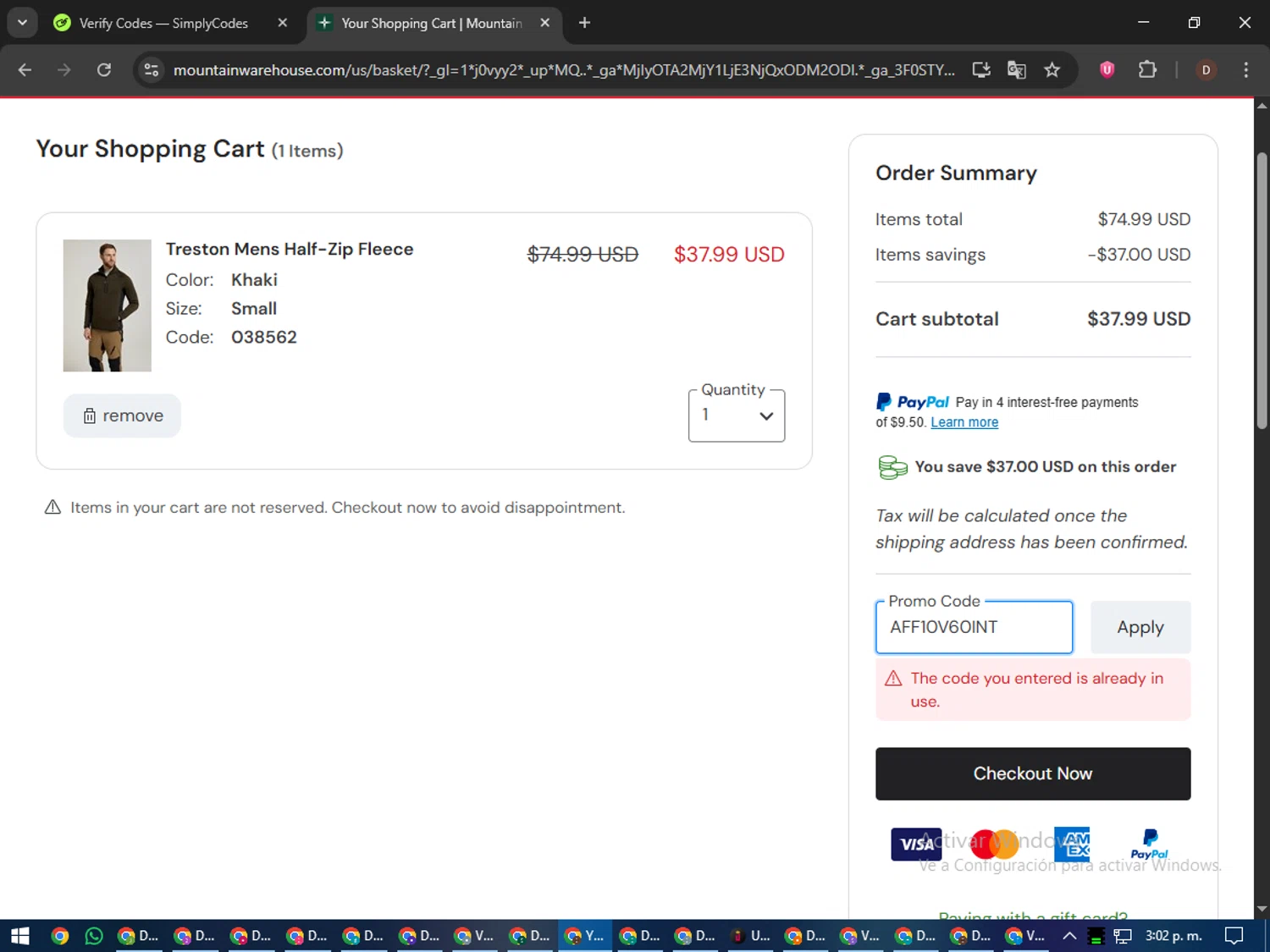View site information icon in address bar

(152, 70)
